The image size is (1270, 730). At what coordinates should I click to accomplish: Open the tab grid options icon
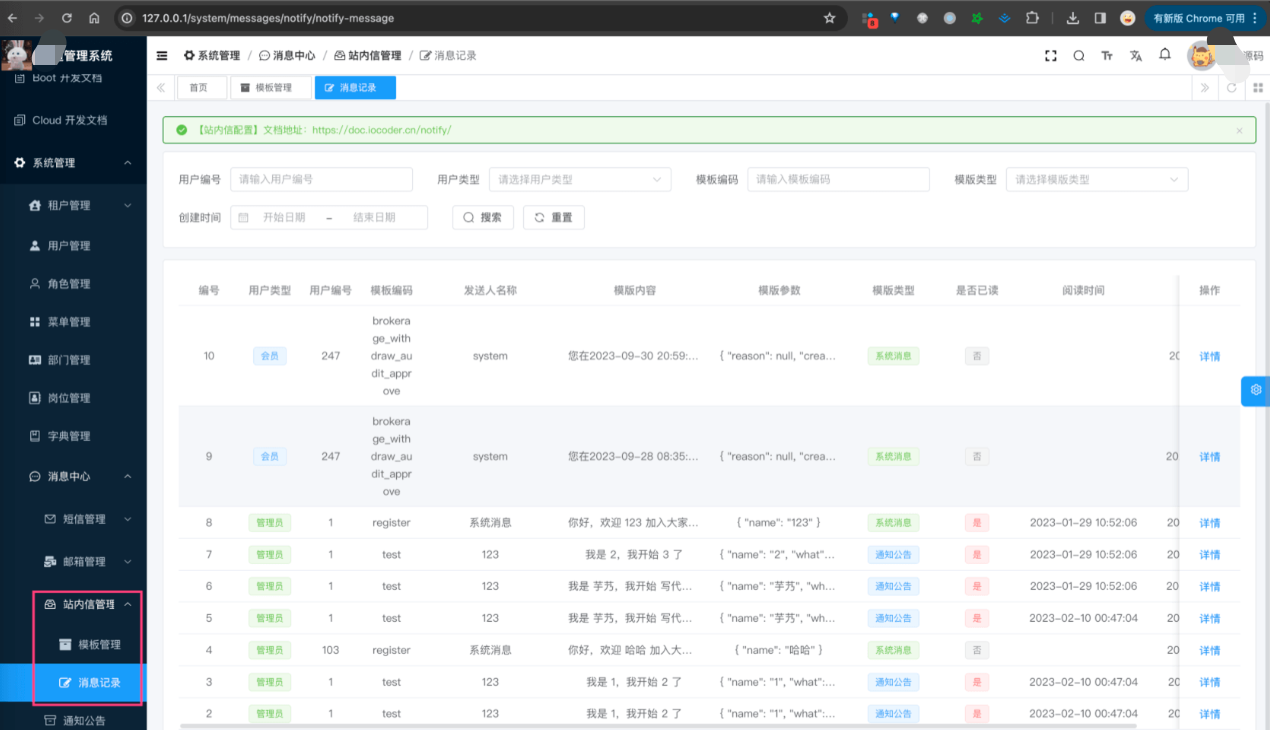pos(1258,88)
